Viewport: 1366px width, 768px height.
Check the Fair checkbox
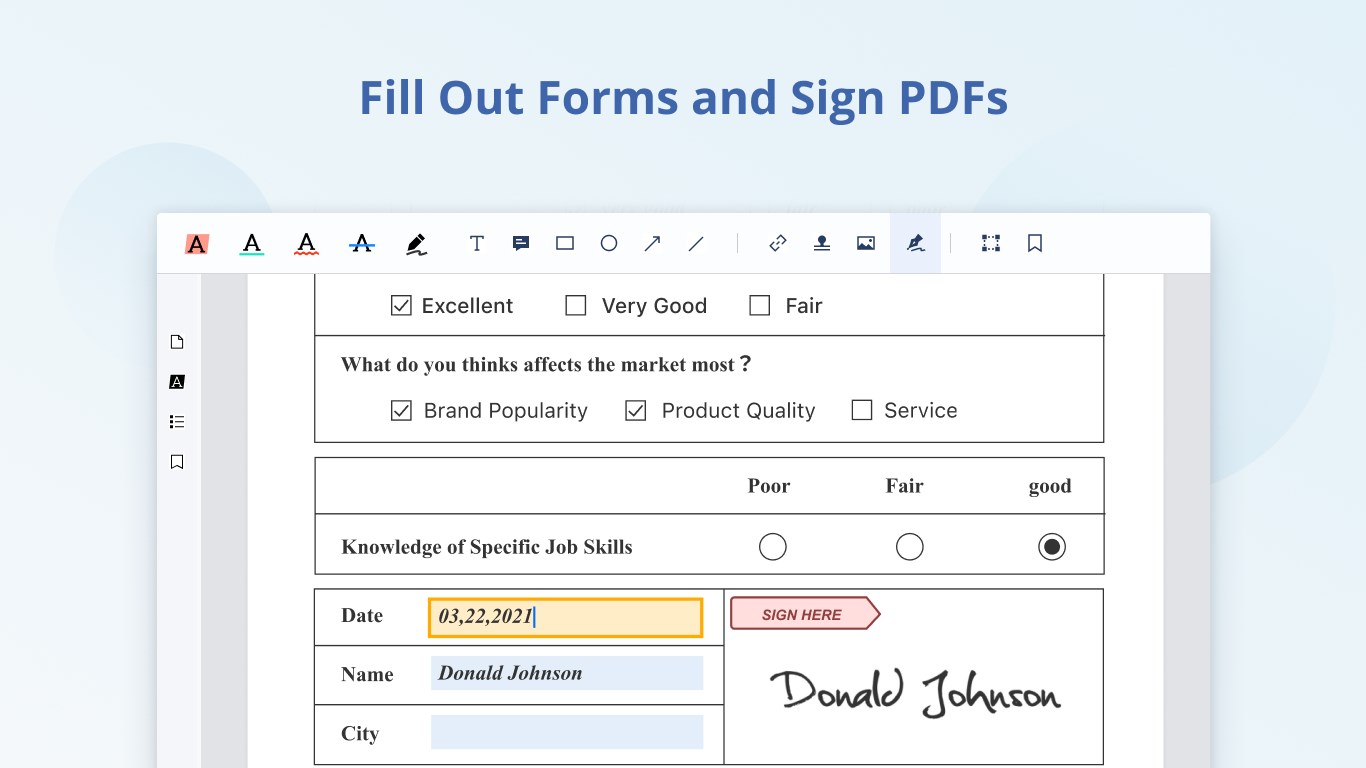pos(760,306)
